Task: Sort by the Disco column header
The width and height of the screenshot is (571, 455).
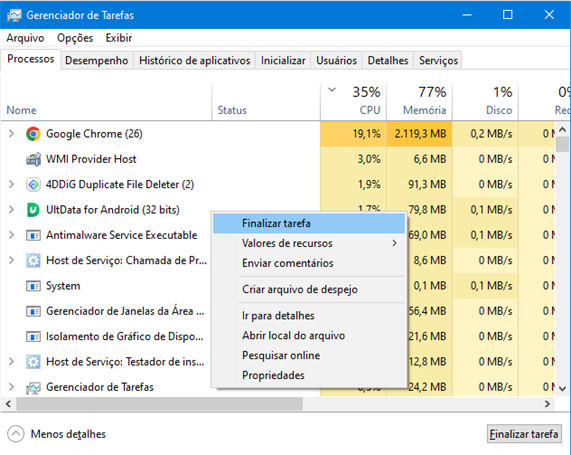Action: point(485,102)
